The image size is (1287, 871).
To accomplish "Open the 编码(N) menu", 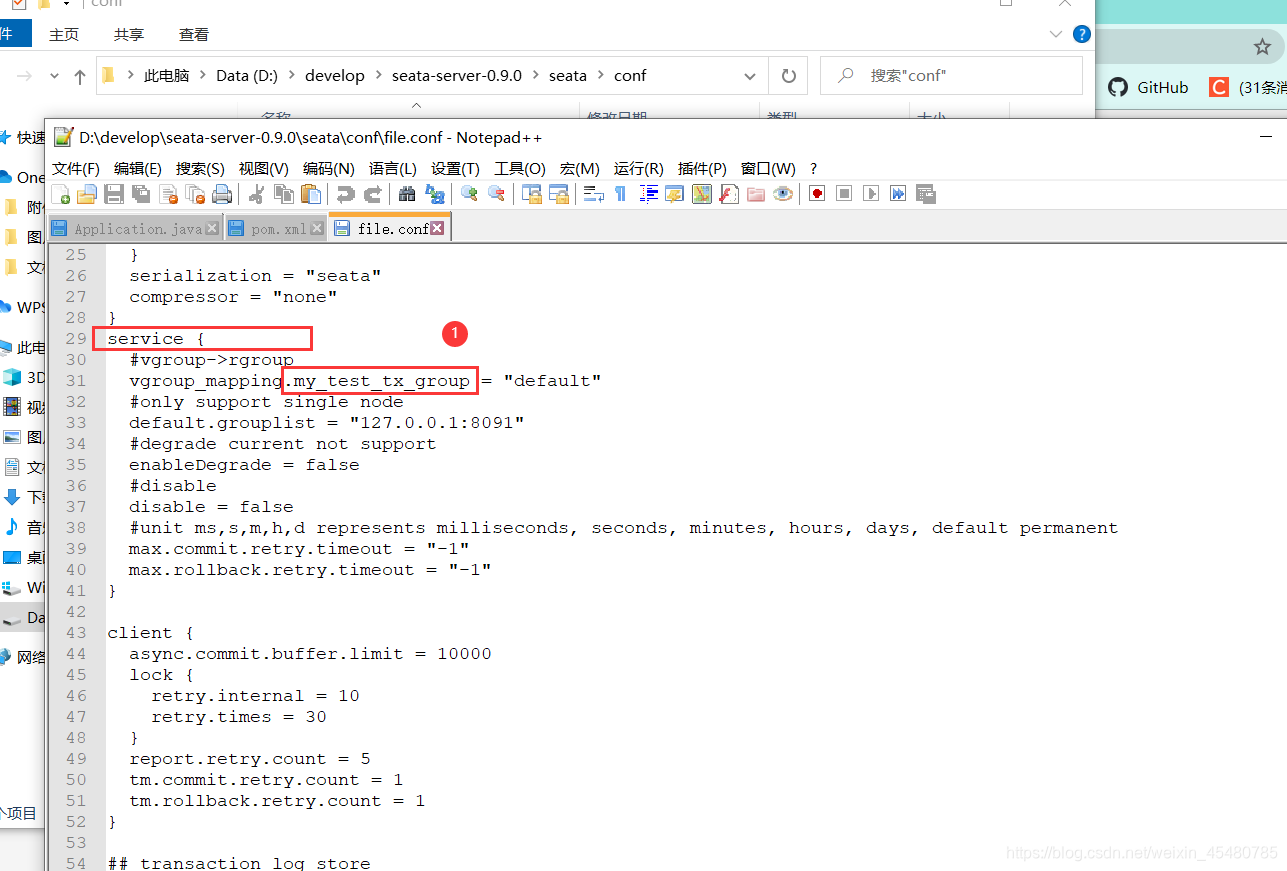I will [329, 168].
